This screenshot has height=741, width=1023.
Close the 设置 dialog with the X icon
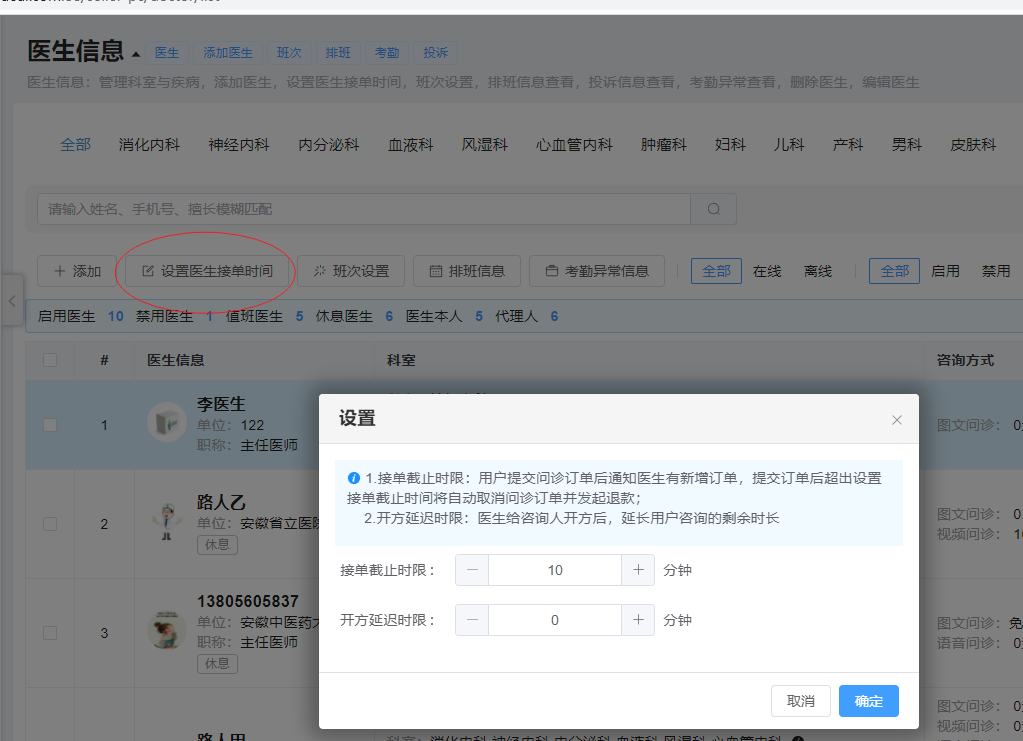[x=896, y=420]
